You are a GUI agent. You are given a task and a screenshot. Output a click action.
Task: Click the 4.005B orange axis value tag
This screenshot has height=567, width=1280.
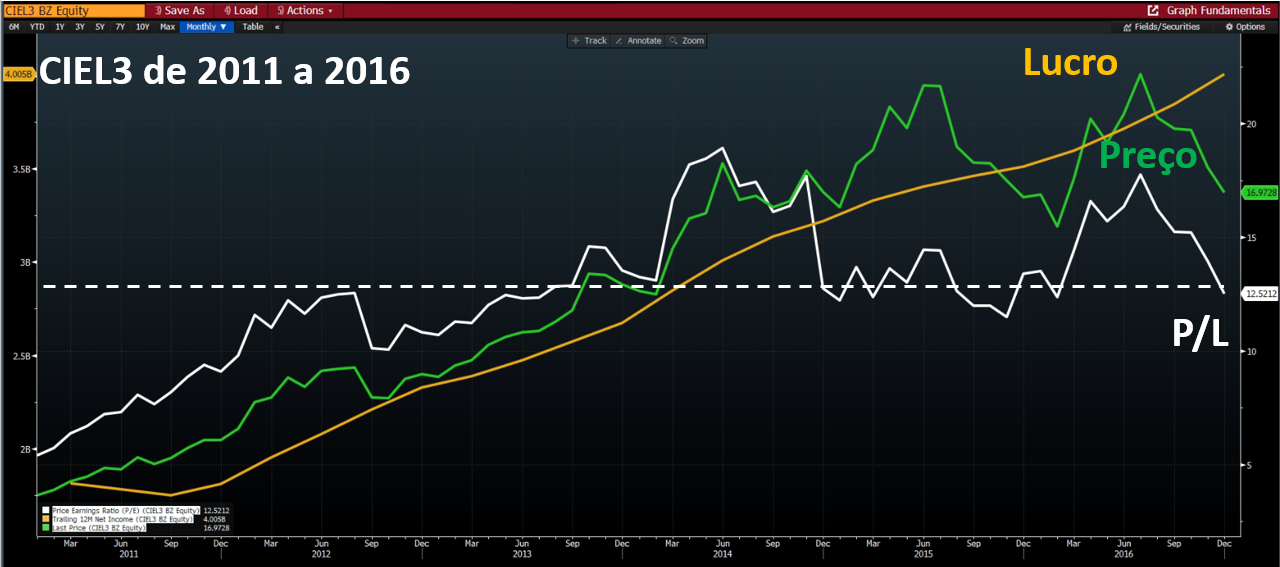19,75
